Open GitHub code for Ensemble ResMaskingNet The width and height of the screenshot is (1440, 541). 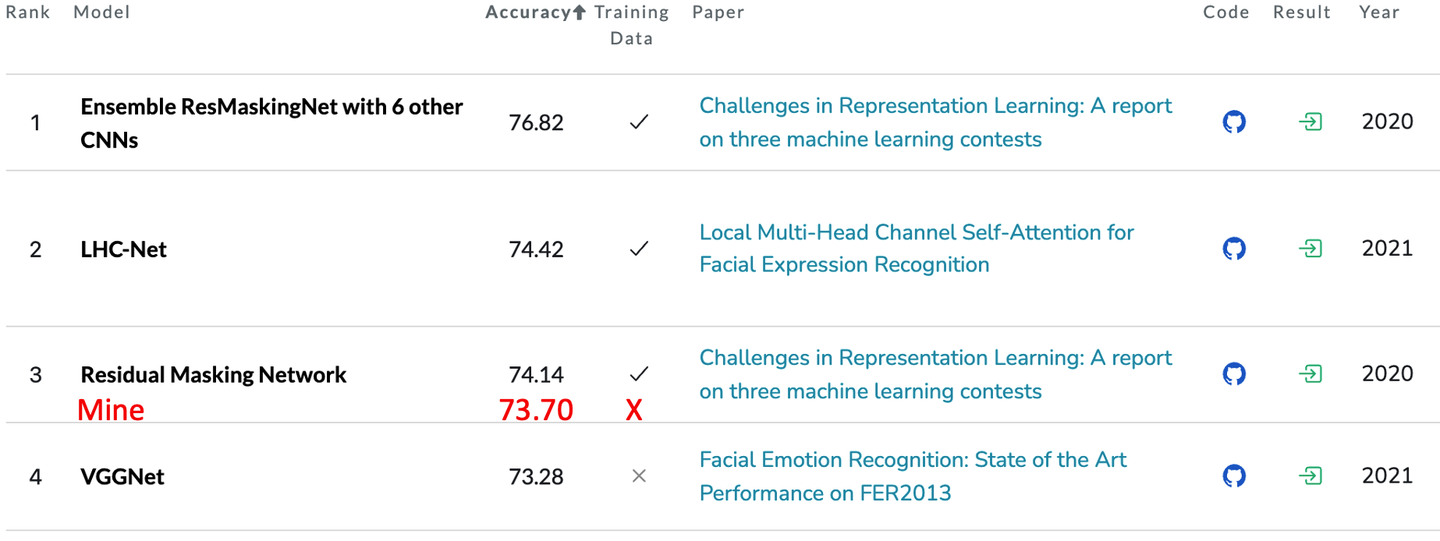1234,122
